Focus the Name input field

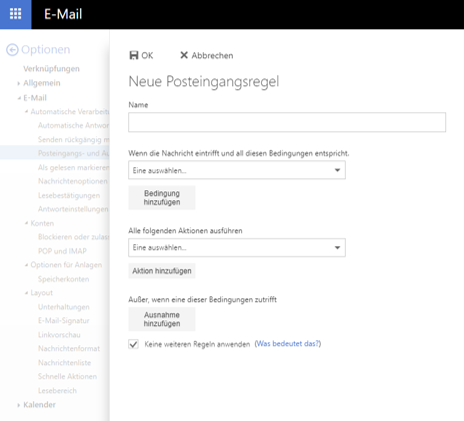pos(287,122)
